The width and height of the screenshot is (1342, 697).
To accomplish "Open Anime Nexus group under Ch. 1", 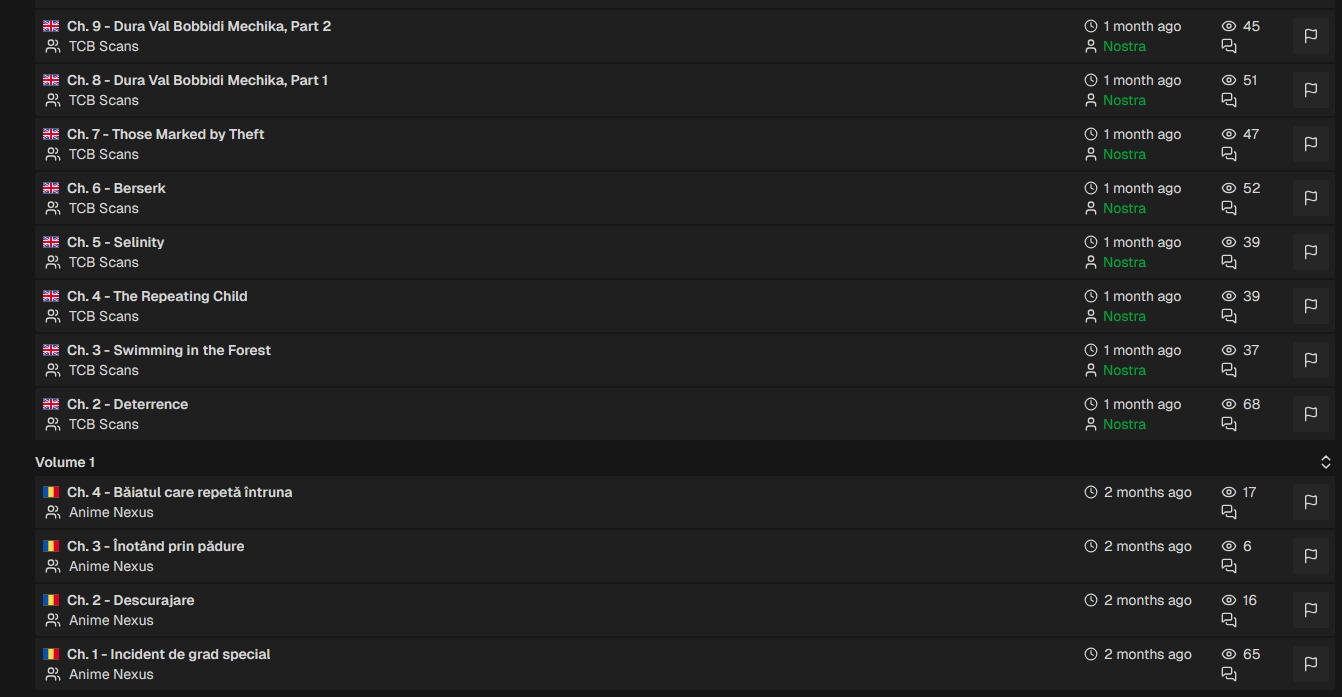I will tap(111, 674).
